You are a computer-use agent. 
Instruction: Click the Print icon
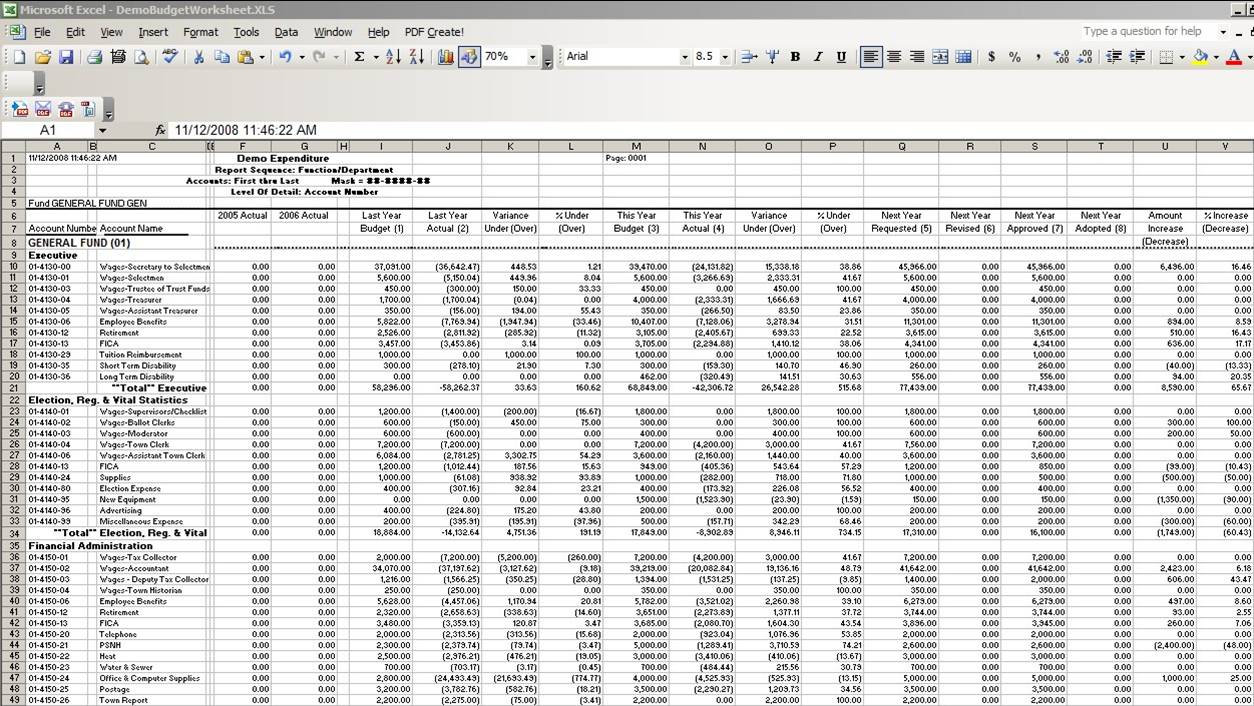pyautogui.click(x=95, y=57)
